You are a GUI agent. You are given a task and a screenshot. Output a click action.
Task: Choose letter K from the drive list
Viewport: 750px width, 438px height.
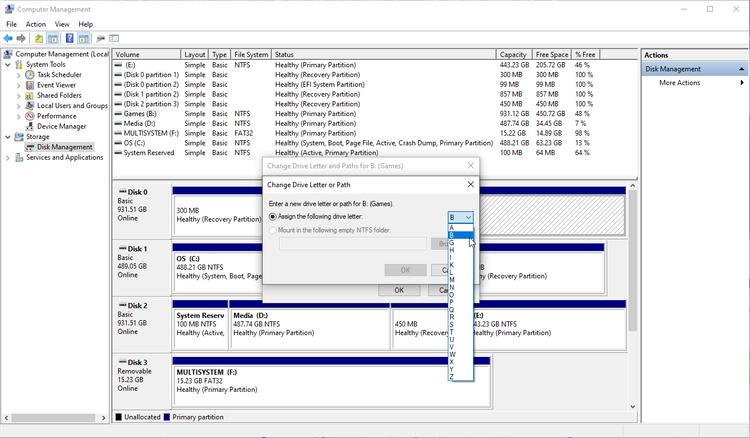click(x=461, y=265)
